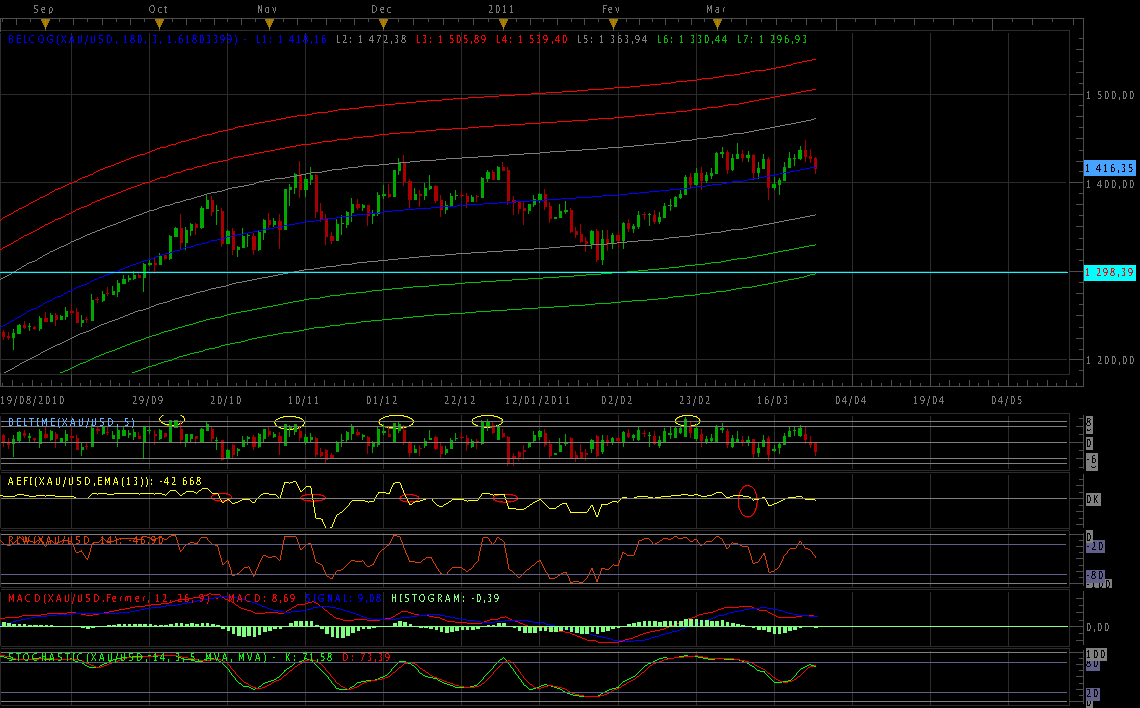Select the 2011 year marker triangle
The height and width of the screenshot is (708, 1140).
[x=499, y=22]
